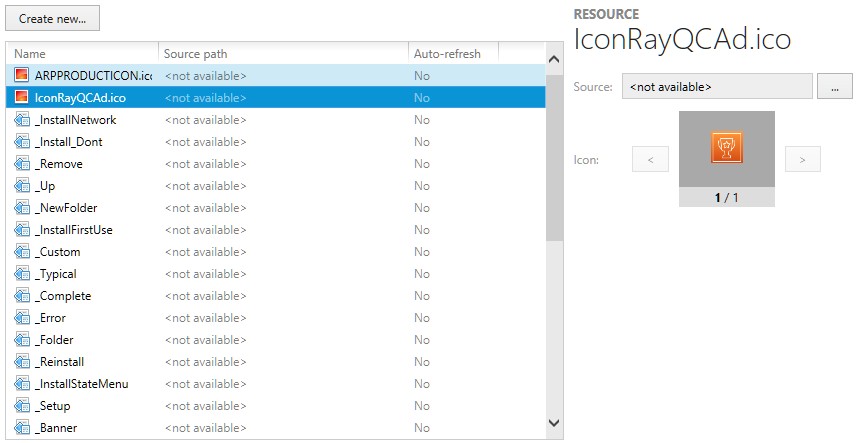Sort by Source path column header
This screenshot has width=858, height=443.
(x=283, y=53)
